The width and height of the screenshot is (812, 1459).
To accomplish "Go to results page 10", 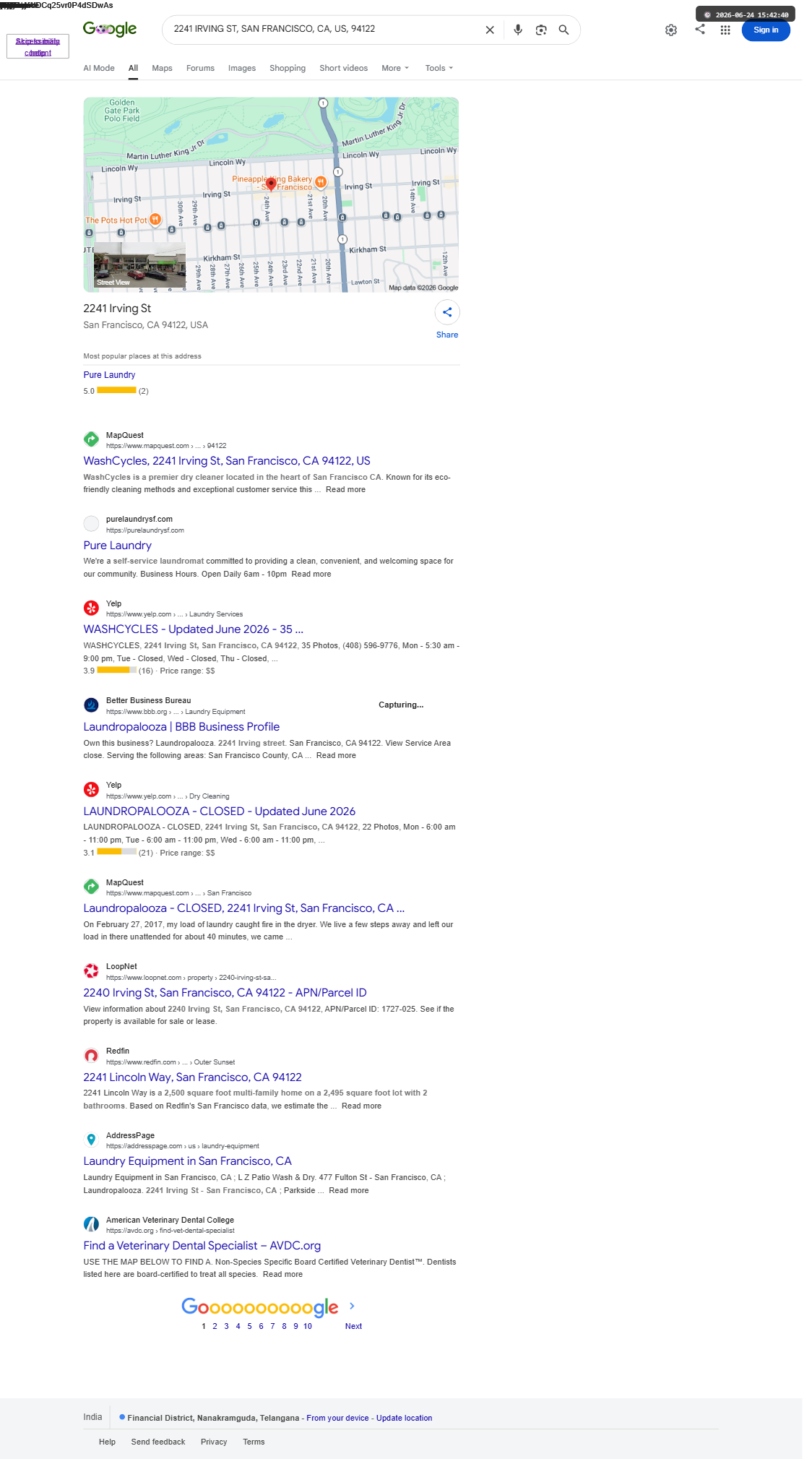I will pyautogui.click(x=308, y=1326).
